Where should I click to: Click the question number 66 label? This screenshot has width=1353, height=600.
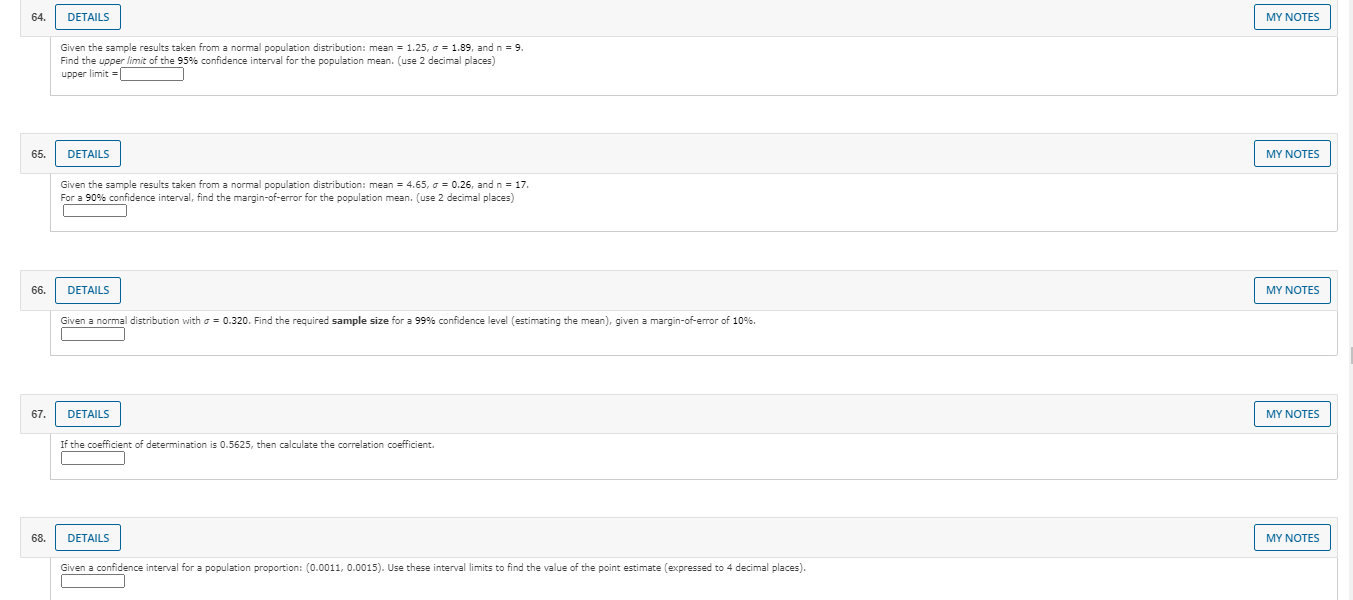pos(36,290)
